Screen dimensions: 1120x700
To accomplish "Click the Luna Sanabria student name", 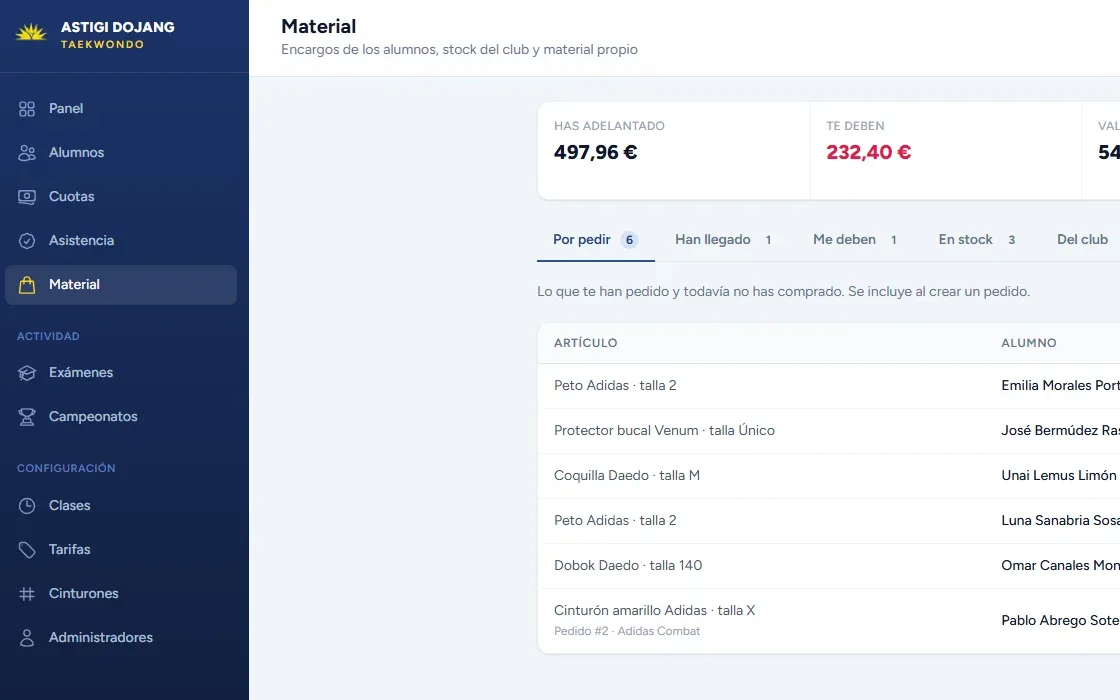I will (x=1060, y=521).
